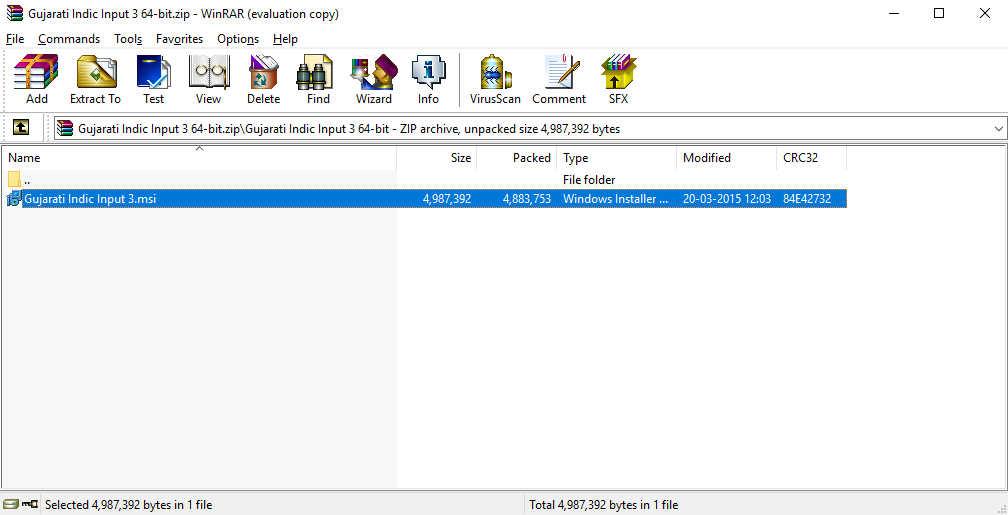1008x515 pixels.
Task: Click the archive path text field
Action: (x=530, y=129)
